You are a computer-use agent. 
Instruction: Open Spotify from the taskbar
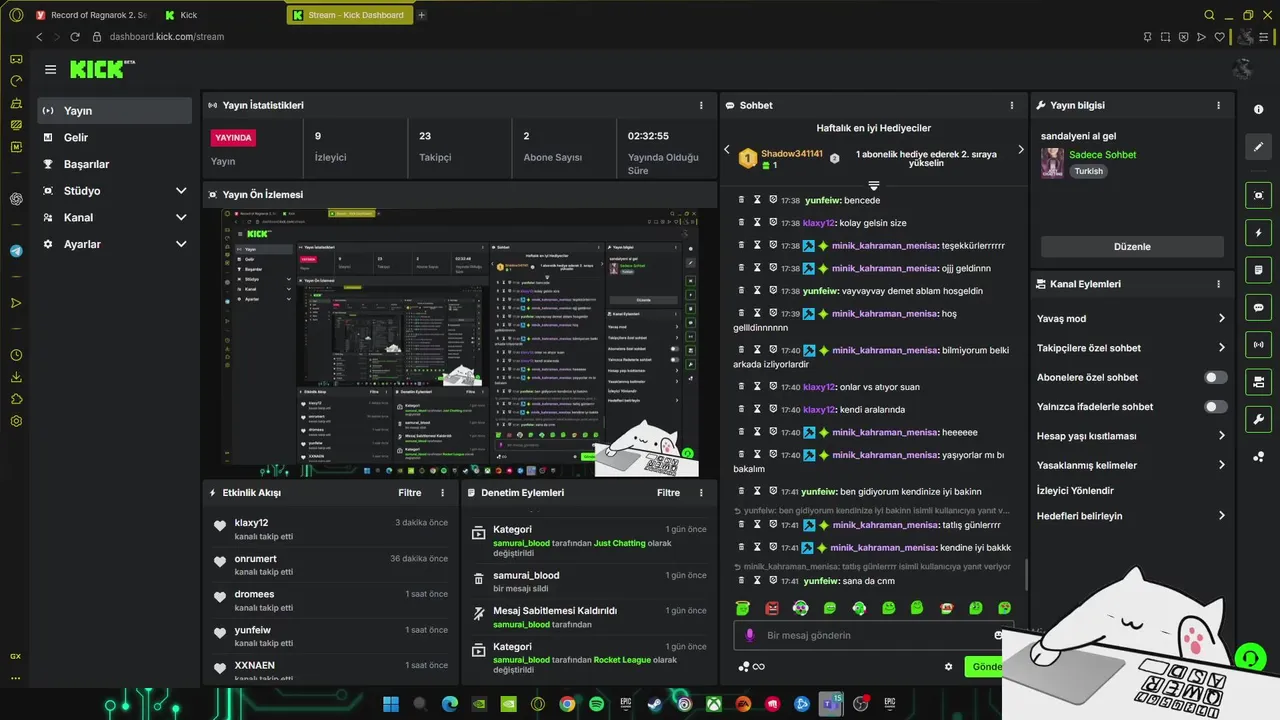(596, 704)
